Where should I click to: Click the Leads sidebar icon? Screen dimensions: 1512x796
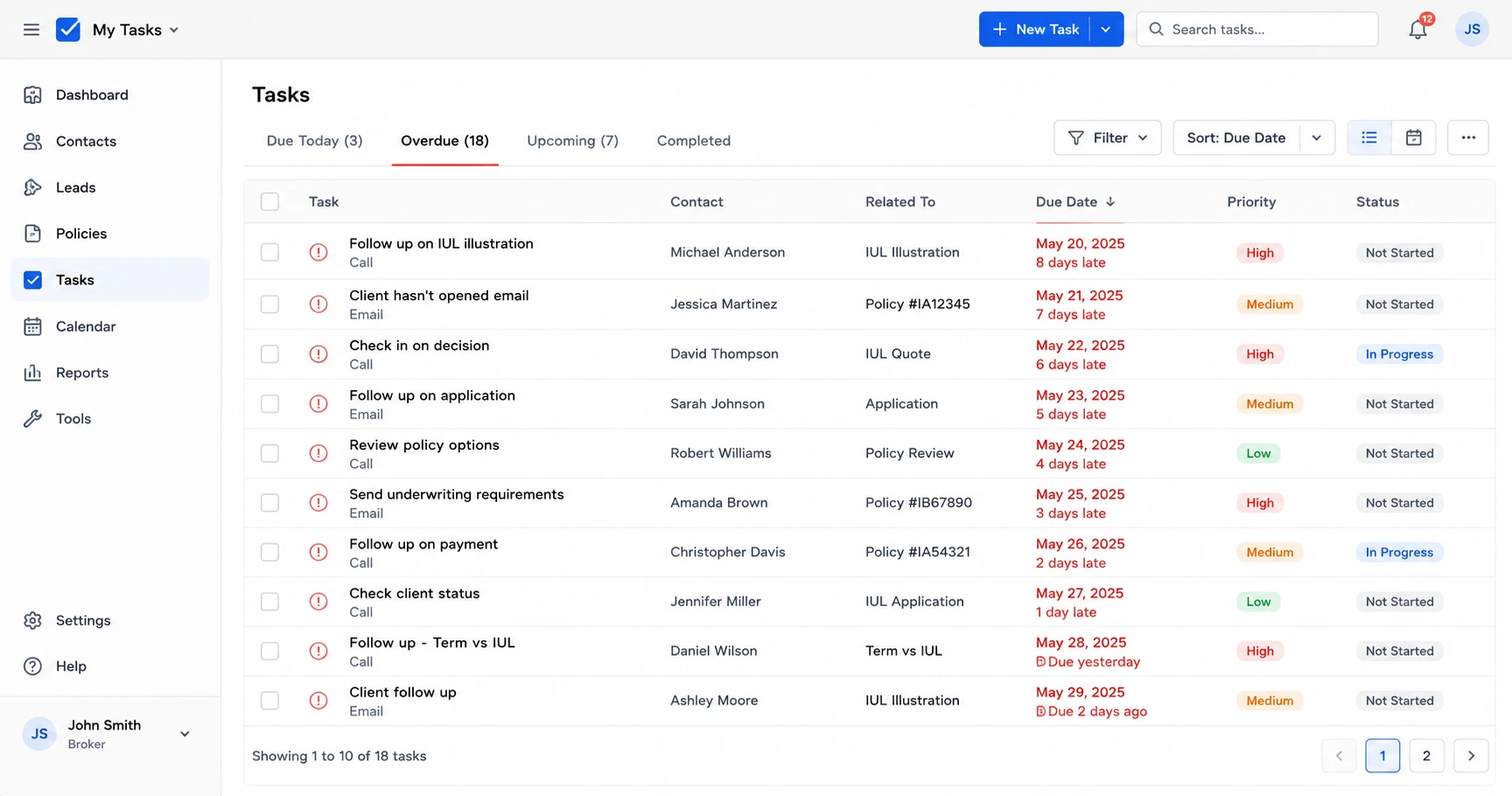point(32,187)
